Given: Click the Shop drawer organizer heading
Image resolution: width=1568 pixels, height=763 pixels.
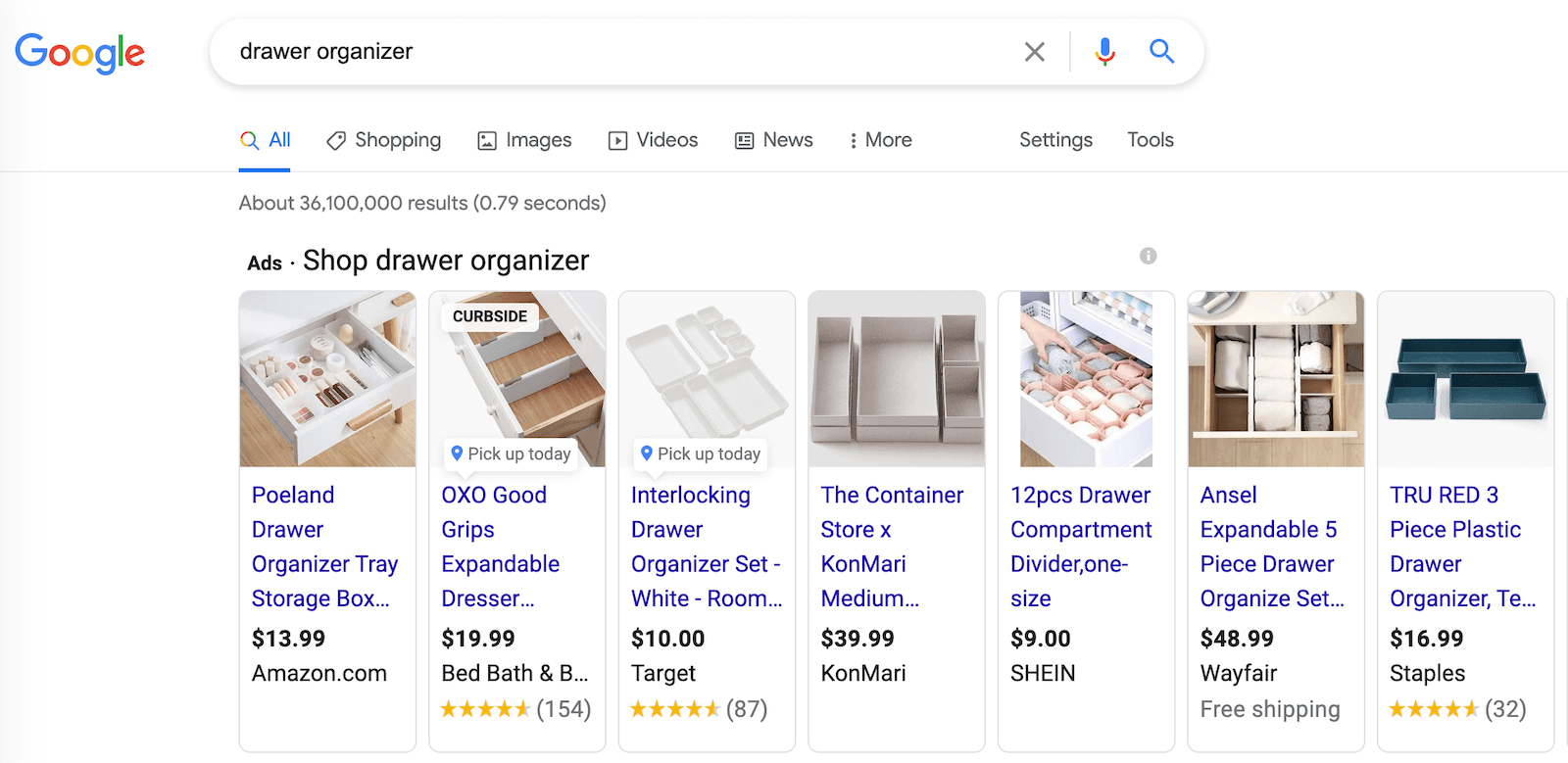Looking at the screenshot, I should point(446,261).
